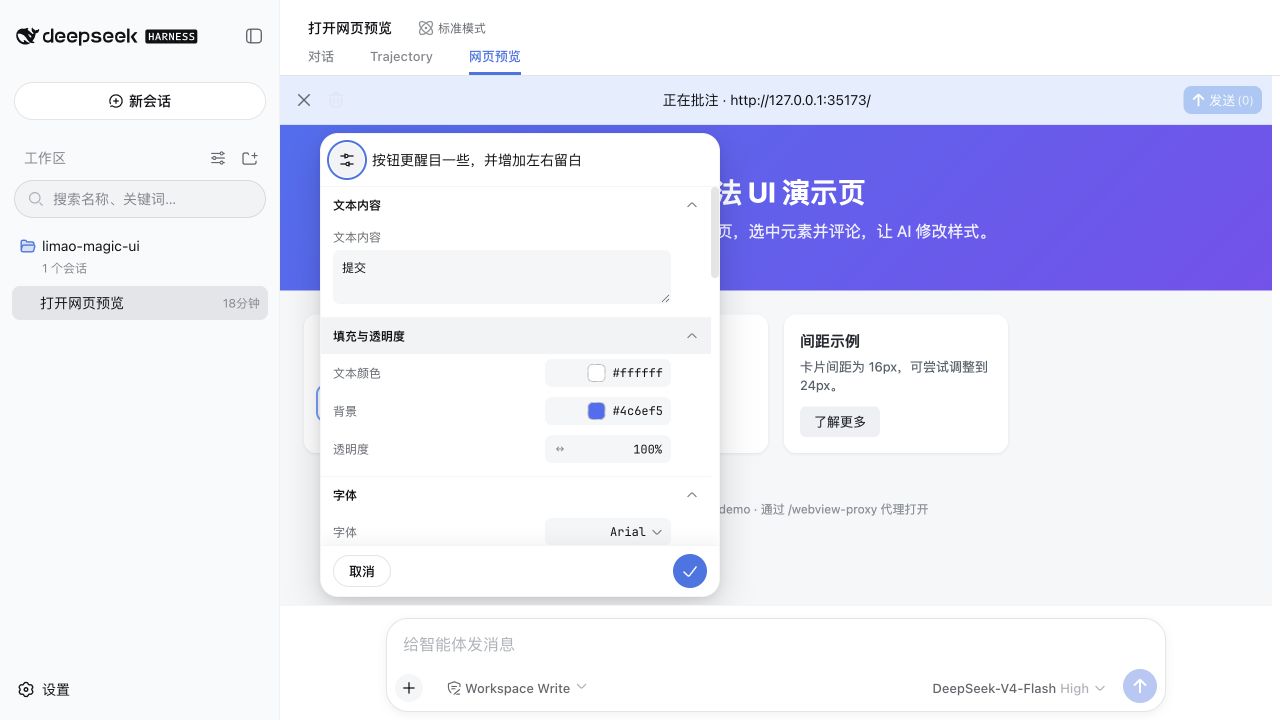1280x720 pixels.
Task: Focus the workspace search field
Action: (x=140, y=199)
